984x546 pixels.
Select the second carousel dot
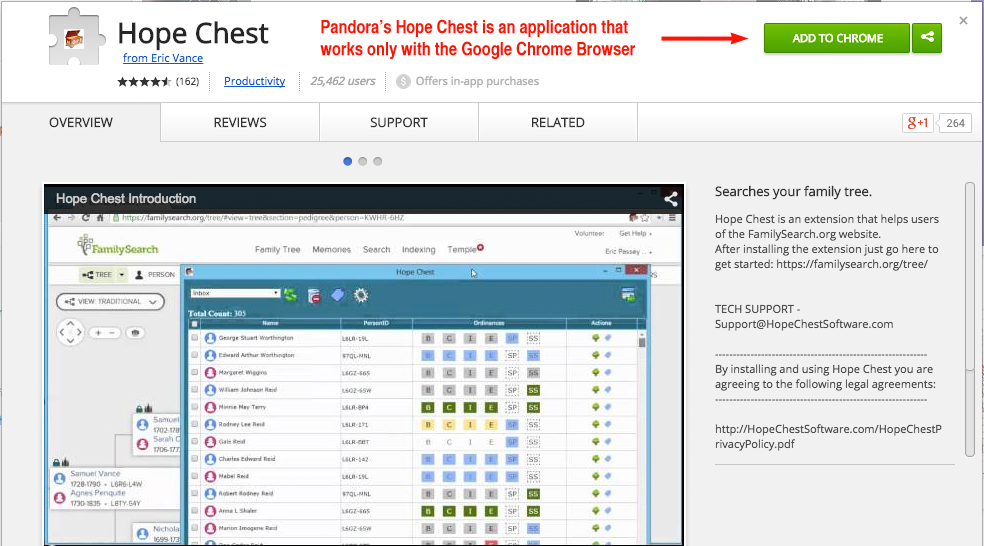[362, 161]
